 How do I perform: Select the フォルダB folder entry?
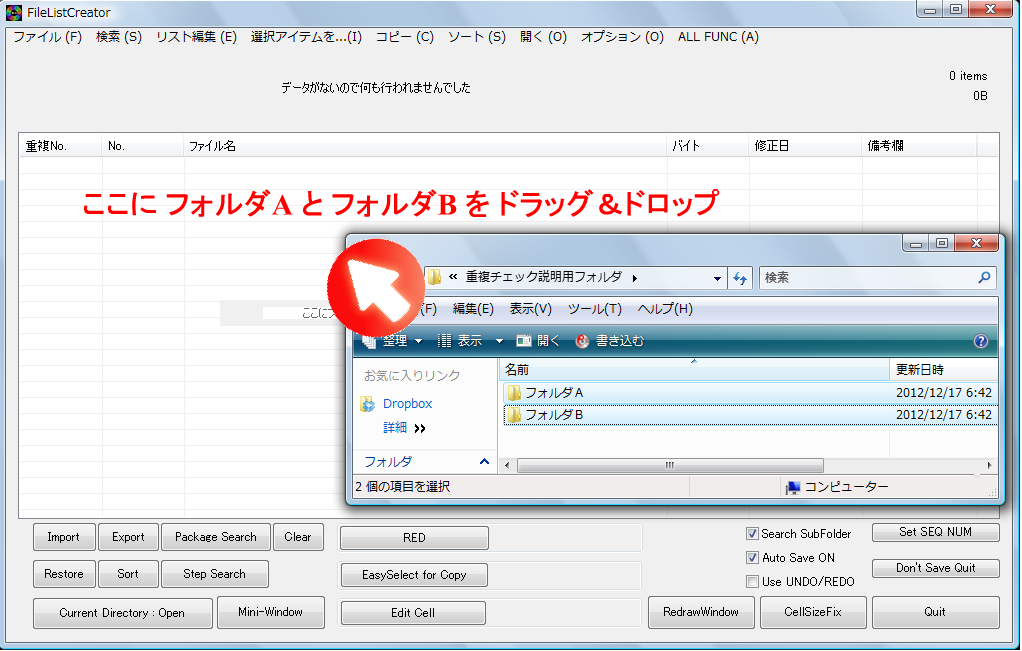click(556, 415)
